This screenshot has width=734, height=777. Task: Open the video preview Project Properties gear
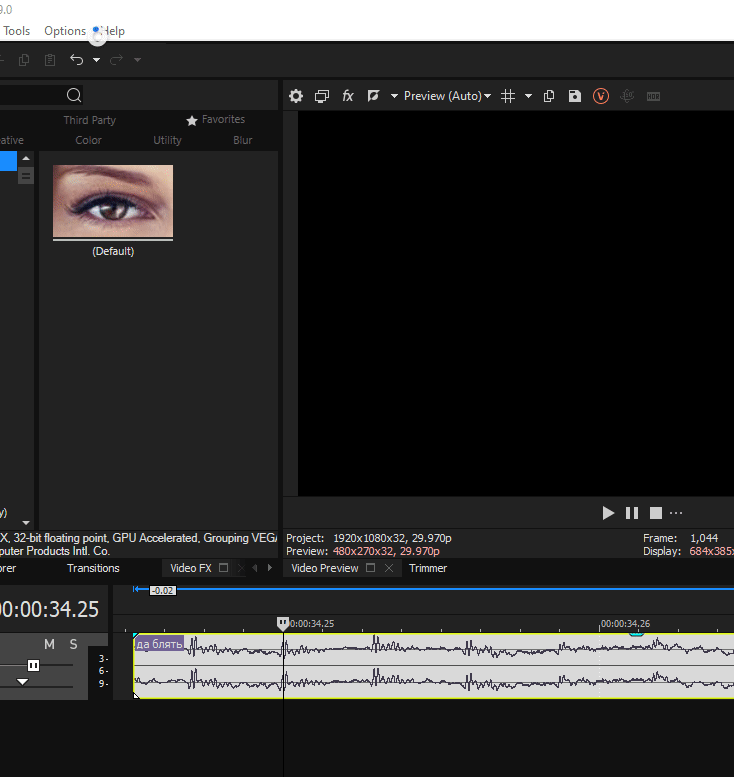296,96
